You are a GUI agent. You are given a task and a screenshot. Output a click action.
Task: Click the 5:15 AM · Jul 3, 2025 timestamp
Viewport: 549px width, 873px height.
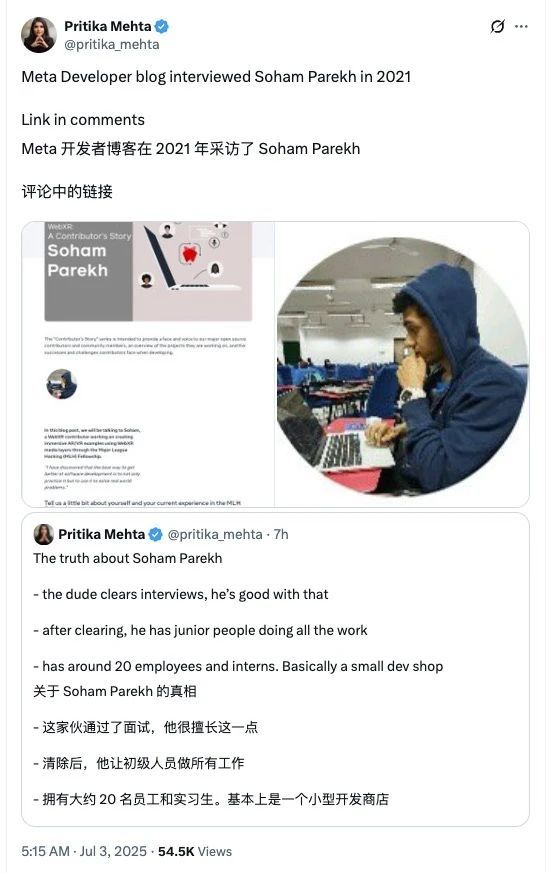tap(84, 851)
